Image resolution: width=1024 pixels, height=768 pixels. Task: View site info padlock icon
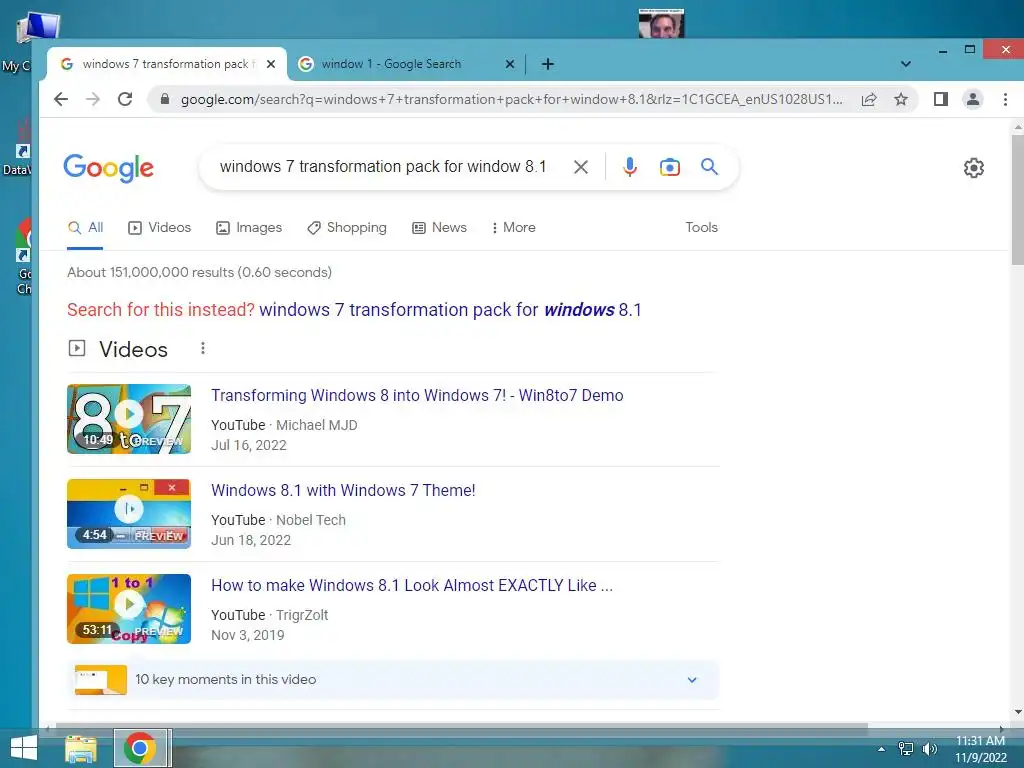click(165, 99)
